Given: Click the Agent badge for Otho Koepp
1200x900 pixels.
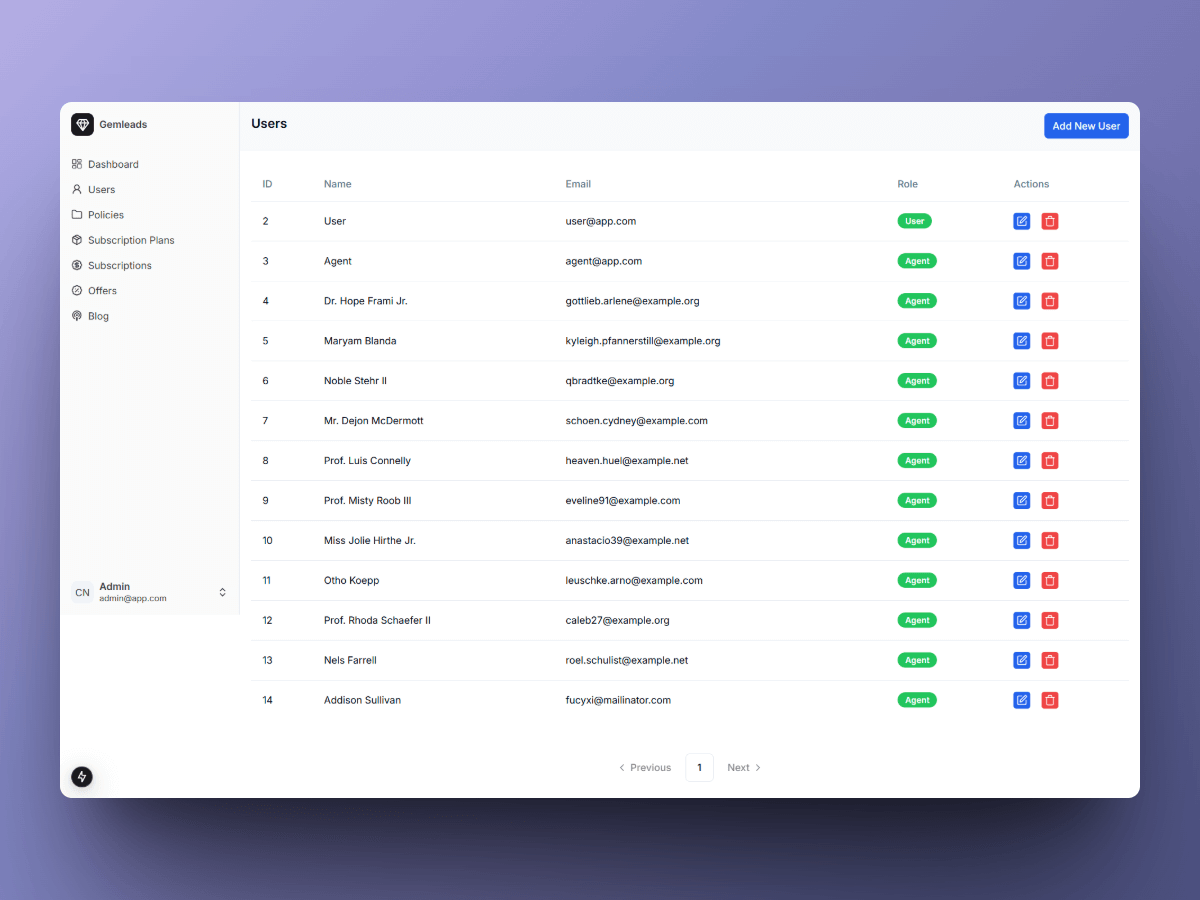Looking at the screenshot, I should (917, 580).
